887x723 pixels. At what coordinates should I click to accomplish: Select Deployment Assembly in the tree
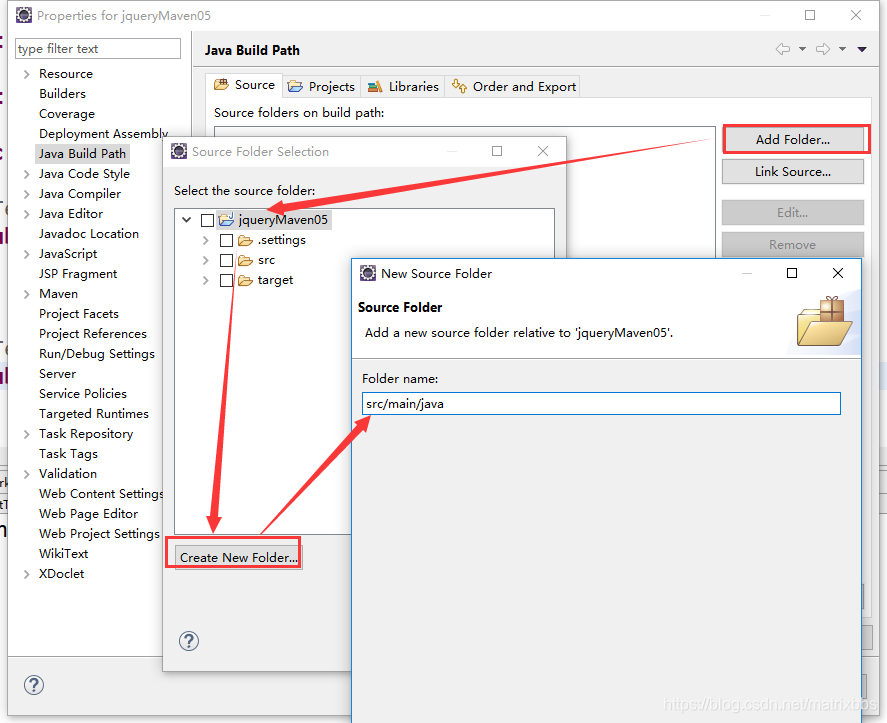coord(104,134)
